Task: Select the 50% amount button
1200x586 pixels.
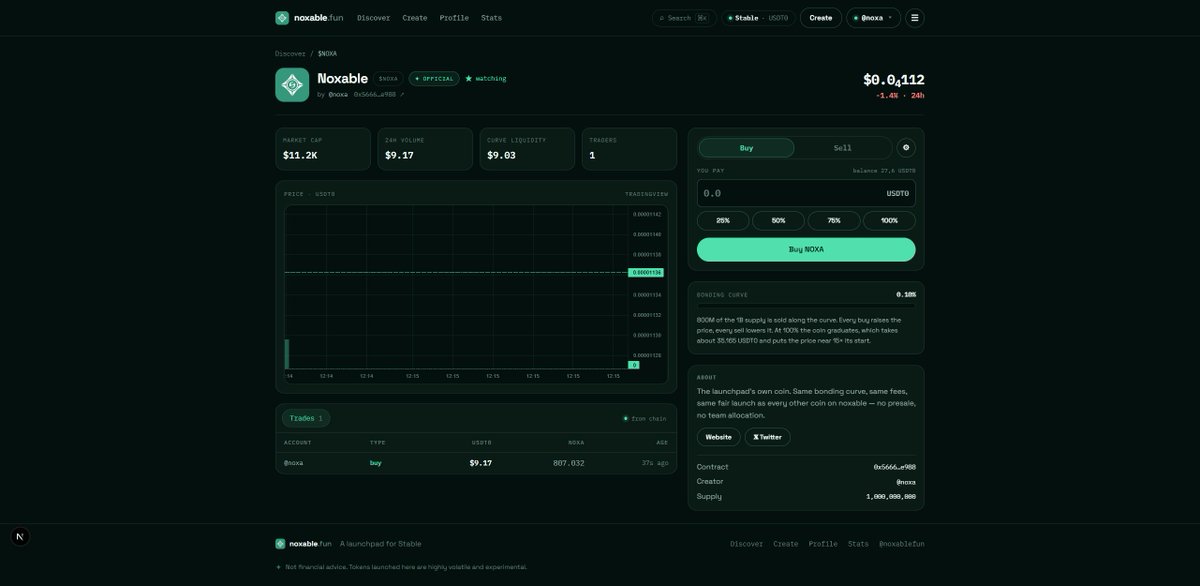Action: [x=778, y=220]
